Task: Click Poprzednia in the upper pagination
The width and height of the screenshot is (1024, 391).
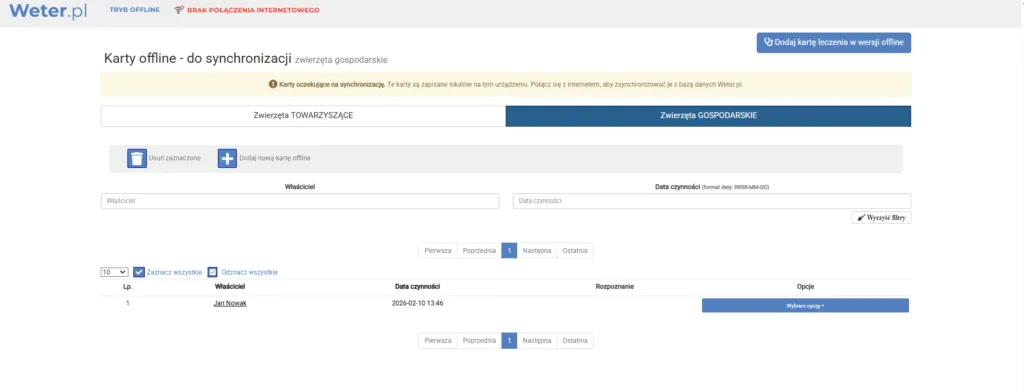Action: [479, 251]
